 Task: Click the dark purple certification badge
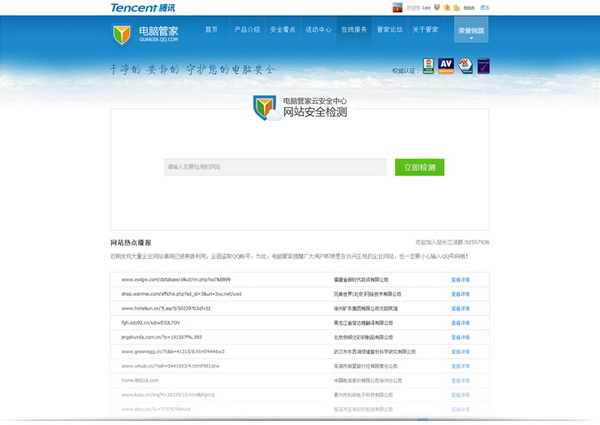pyautogui.click(x=483, y=67)
